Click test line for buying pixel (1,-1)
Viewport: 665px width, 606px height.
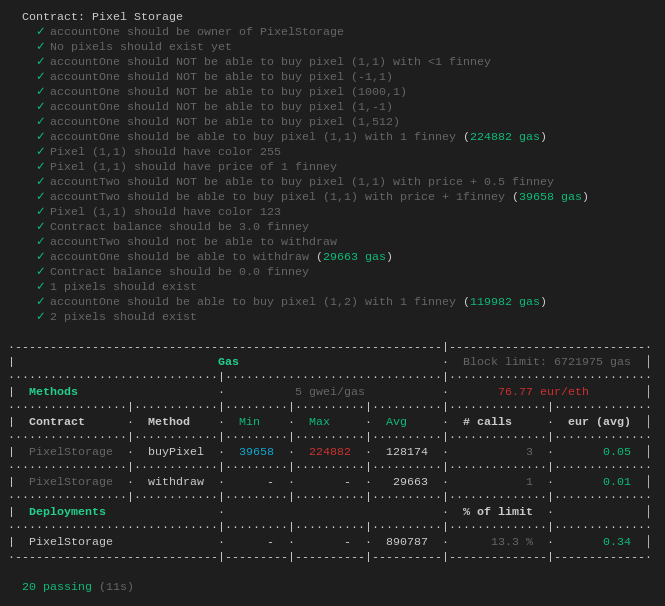click(221, 107)
